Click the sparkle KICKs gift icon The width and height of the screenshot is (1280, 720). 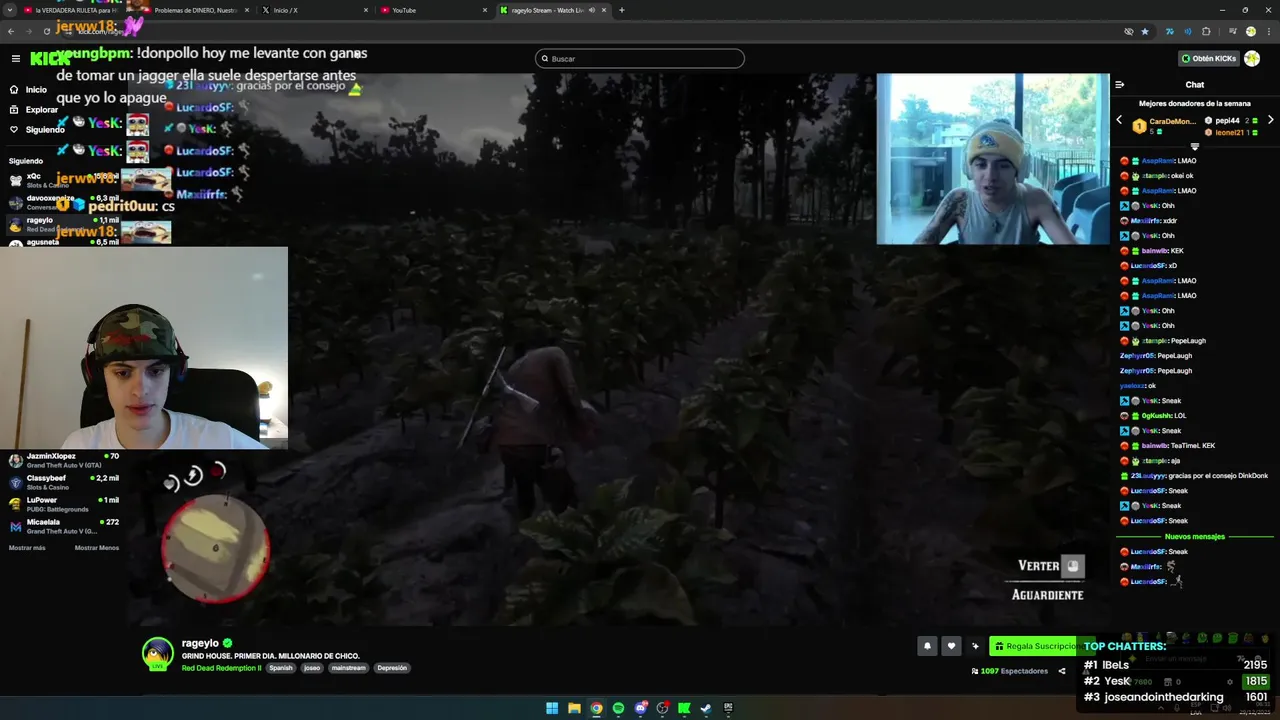click(975, 646)
